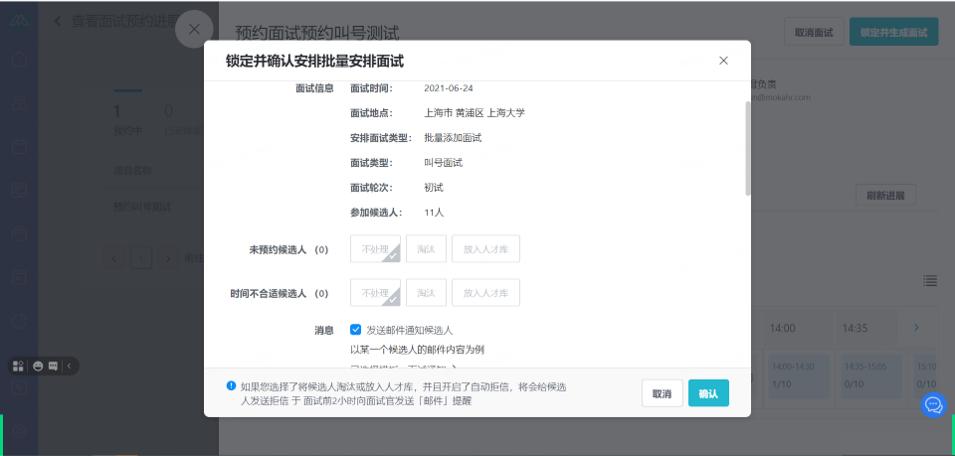
Task: Select 不处理 for 未预约候选人
Action: 375,249
